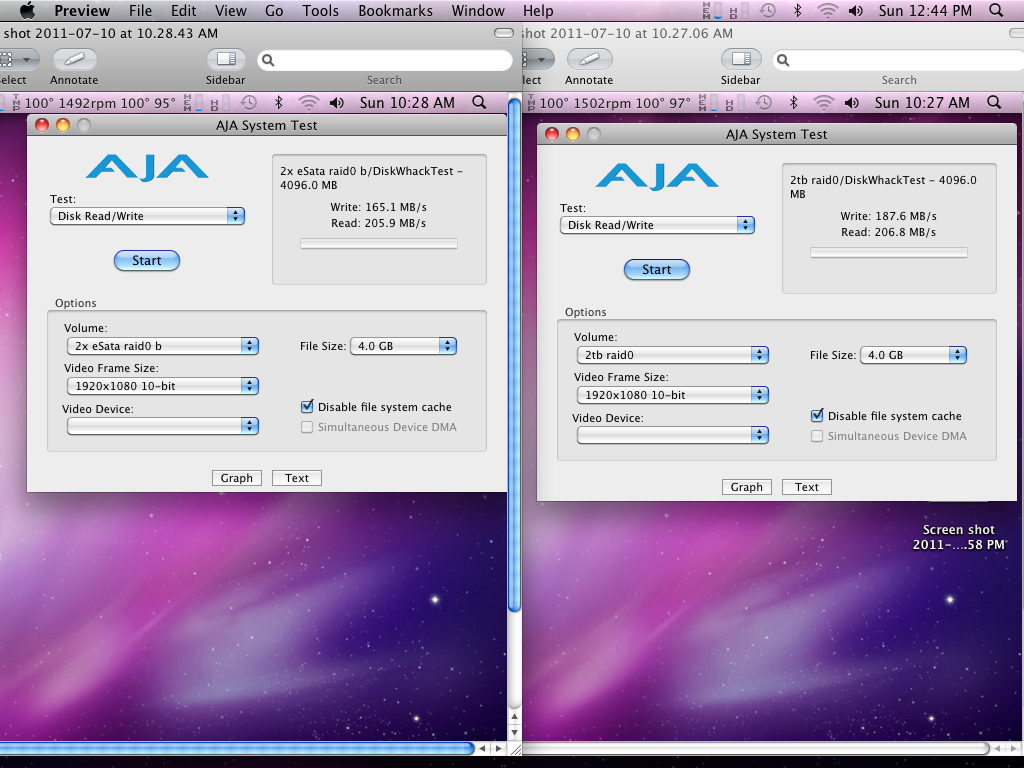Screen dimensions: 1024x768
Task: Open the Preview application menu
Action: click(82, 10)
